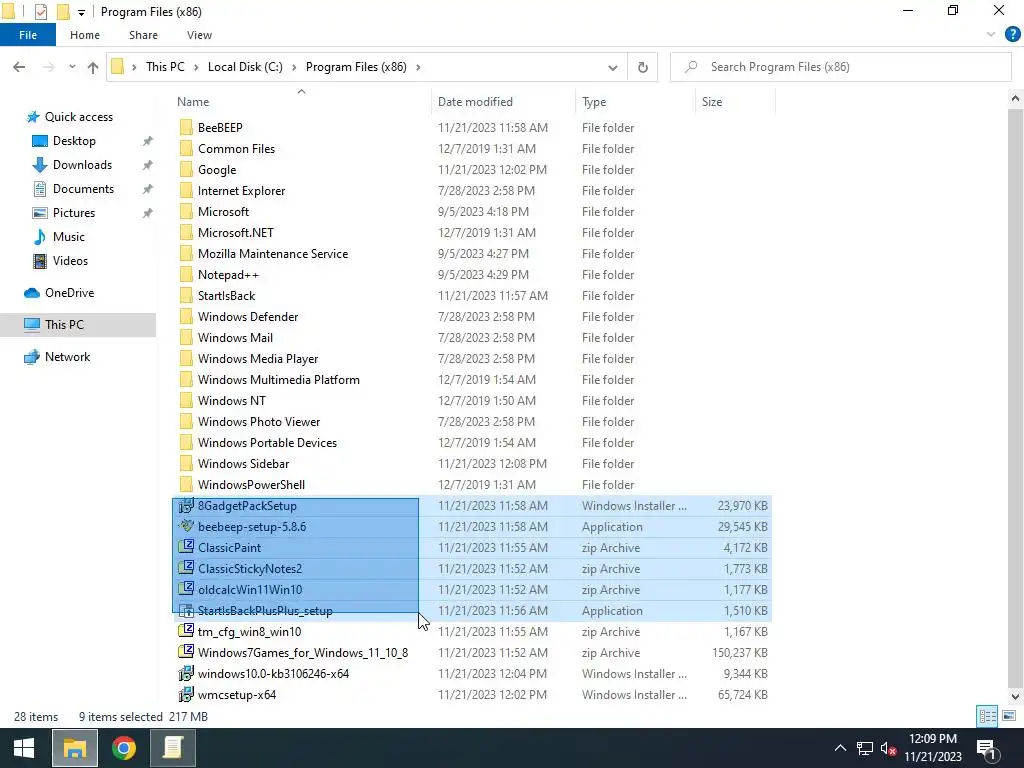Click the ClassicPaint zip archive icon

coord(186,547)
